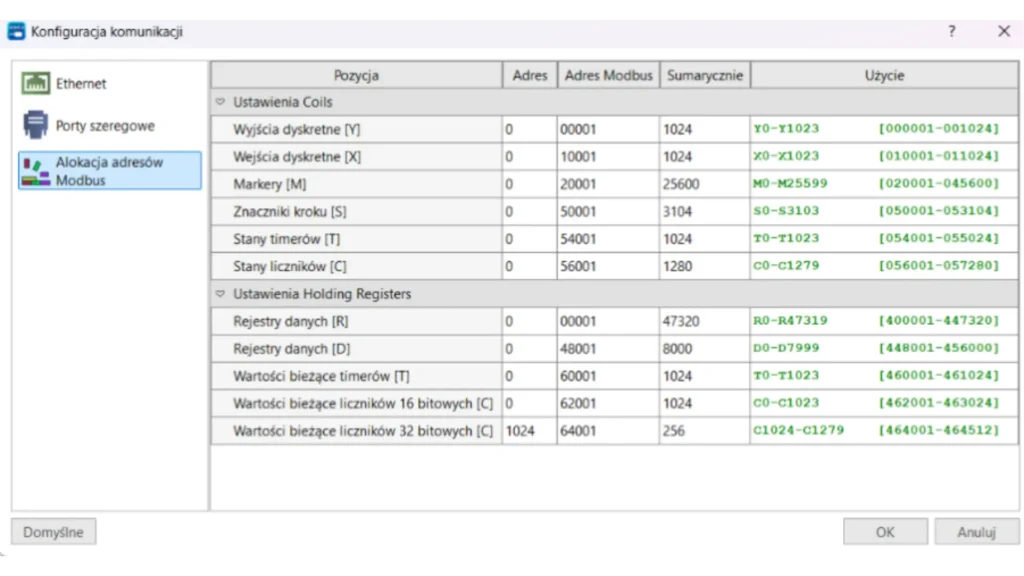Click the serial ports connector icon

click(35, 125)
